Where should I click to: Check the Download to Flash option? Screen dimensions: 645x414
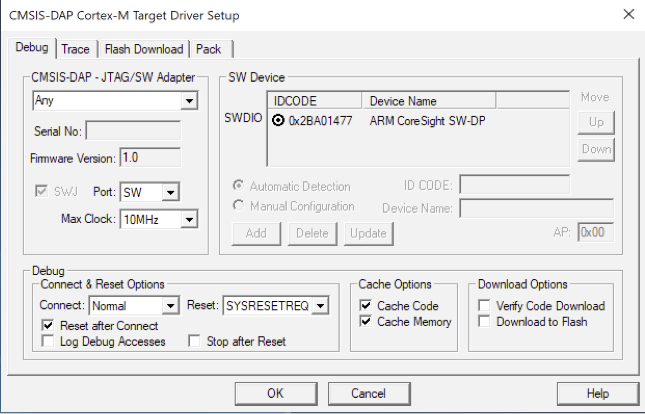tap(485, 322)
